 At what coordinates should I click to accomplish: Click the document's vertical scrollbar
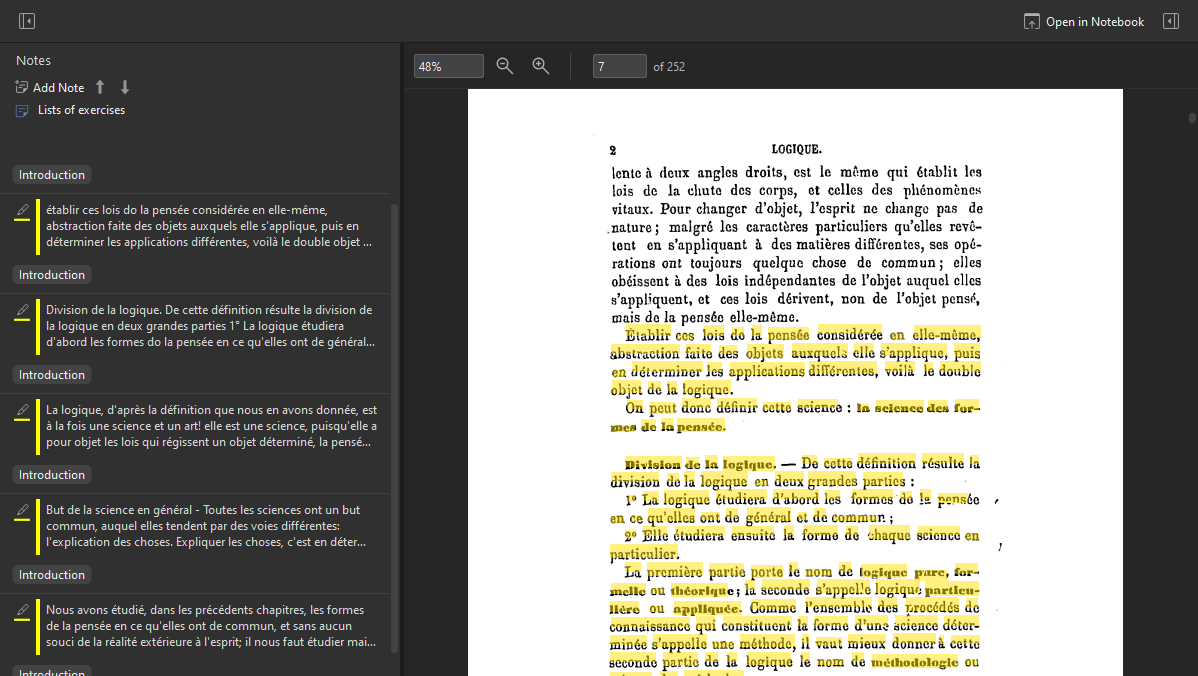coord(1192,117)
